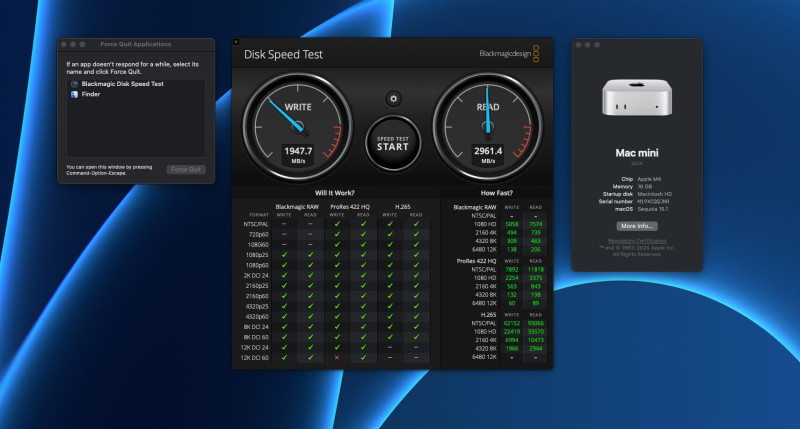Click the serial number value in About This Mac

[x=653, y=201]
